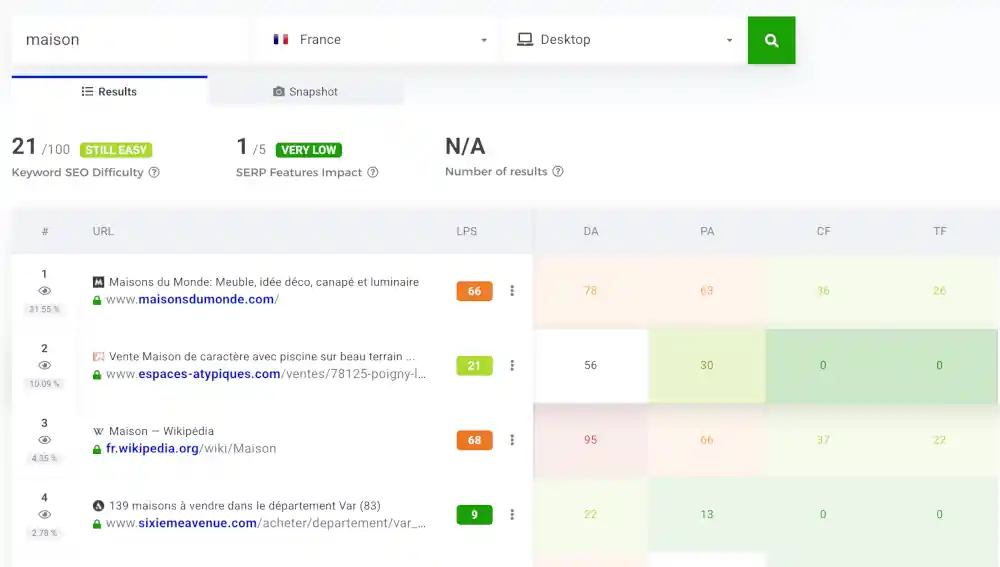Open help icon for Number of results

point(558,172)
